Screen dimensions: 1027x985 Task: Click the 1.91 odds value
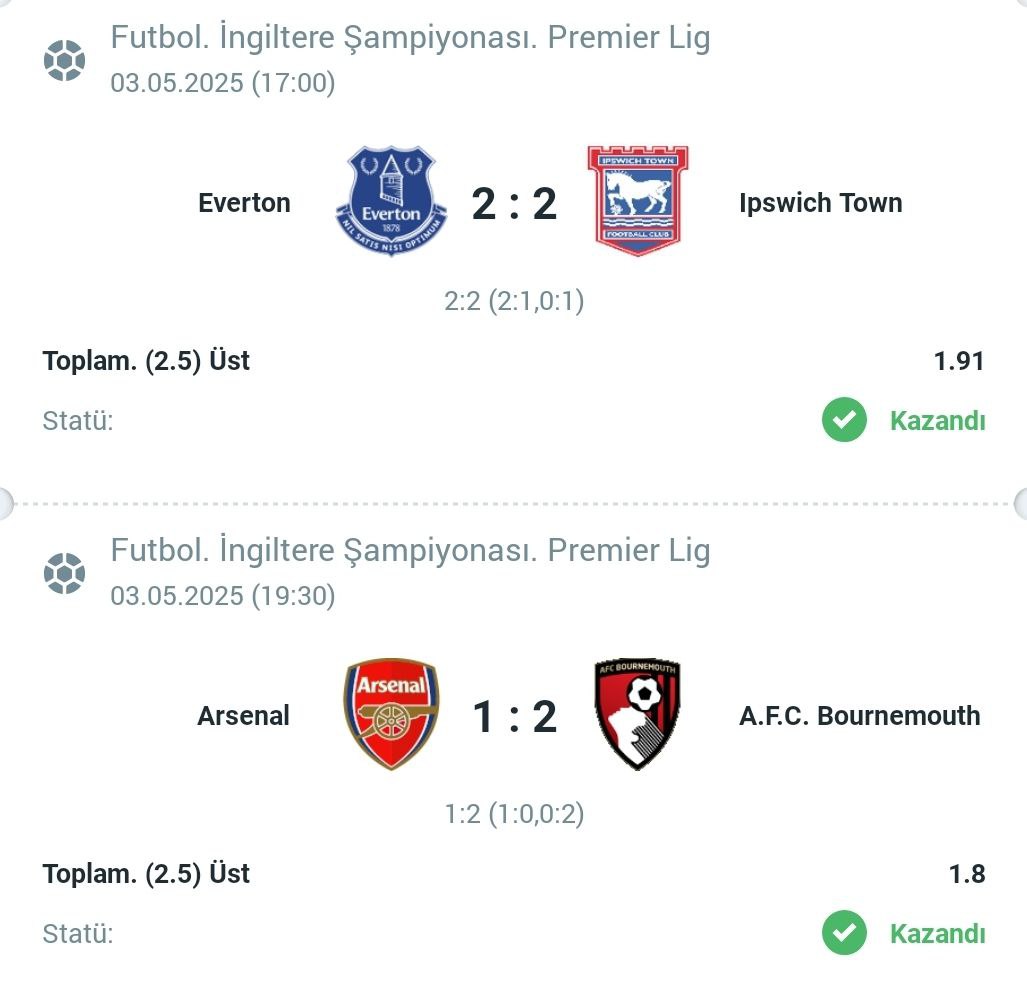tap(959, 361)
